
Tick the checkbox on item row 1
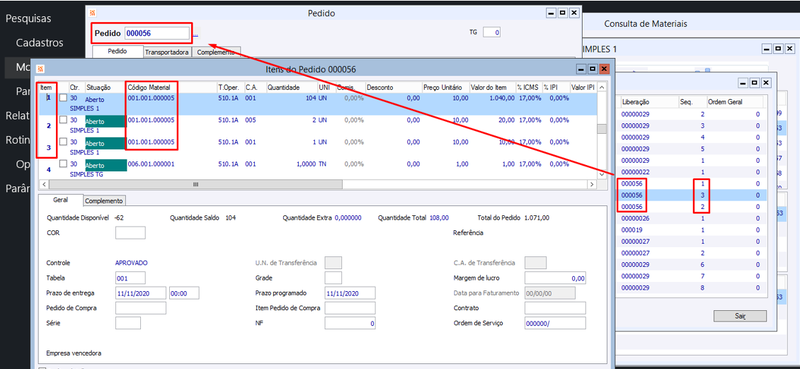click(63, 98)
